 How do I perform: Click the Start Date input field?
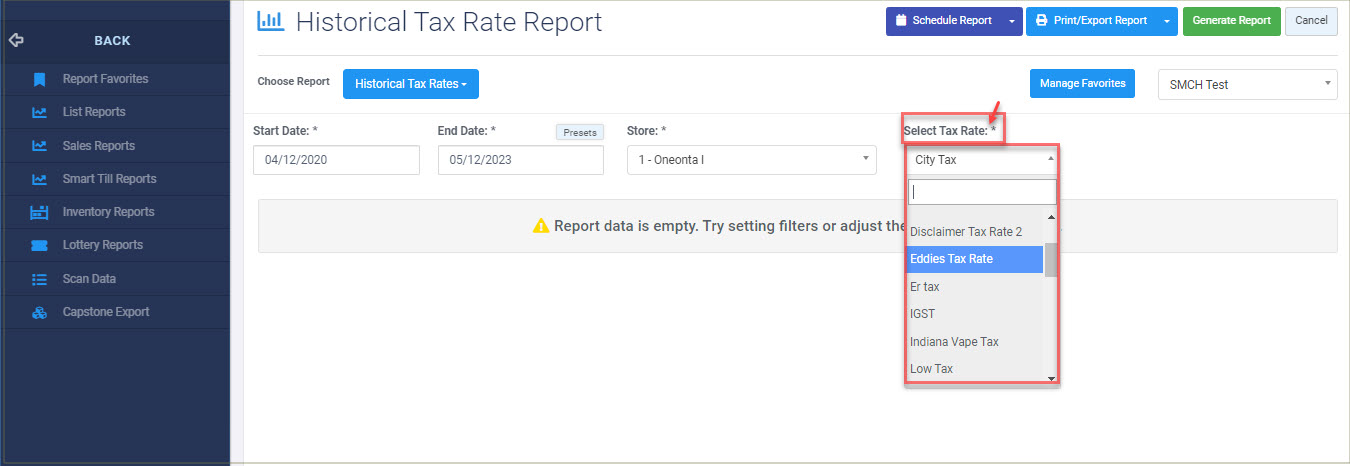point(336,160)
